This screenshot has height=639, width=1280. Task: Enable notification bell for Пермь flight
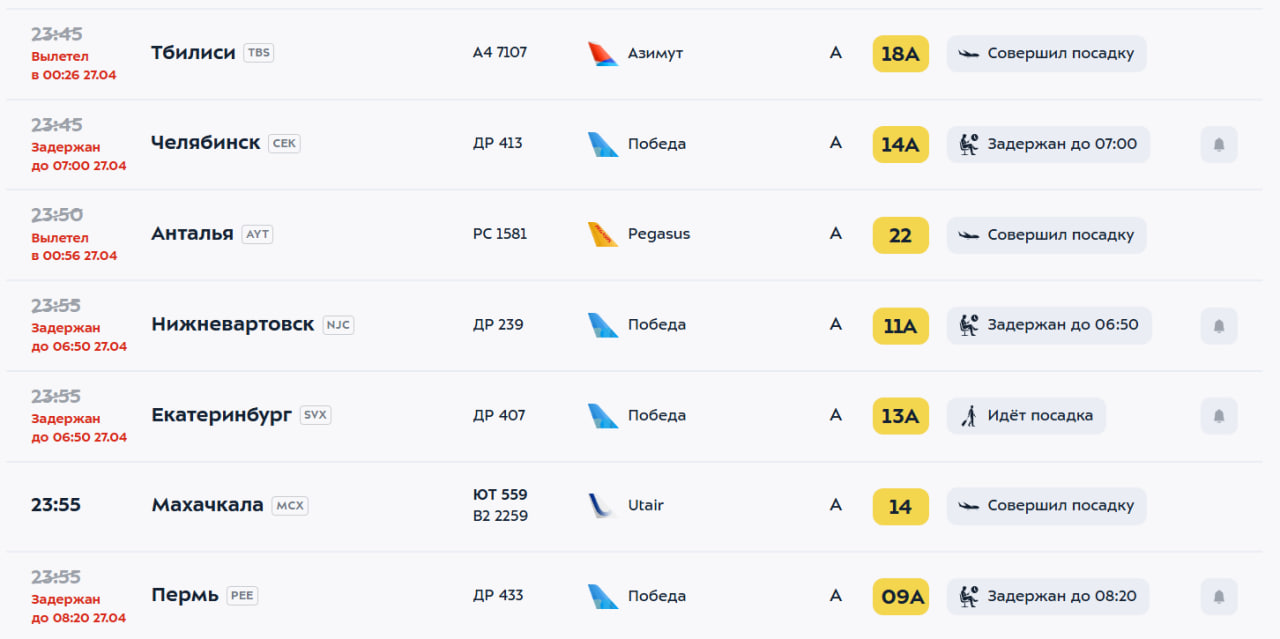tap(1218, 596)
